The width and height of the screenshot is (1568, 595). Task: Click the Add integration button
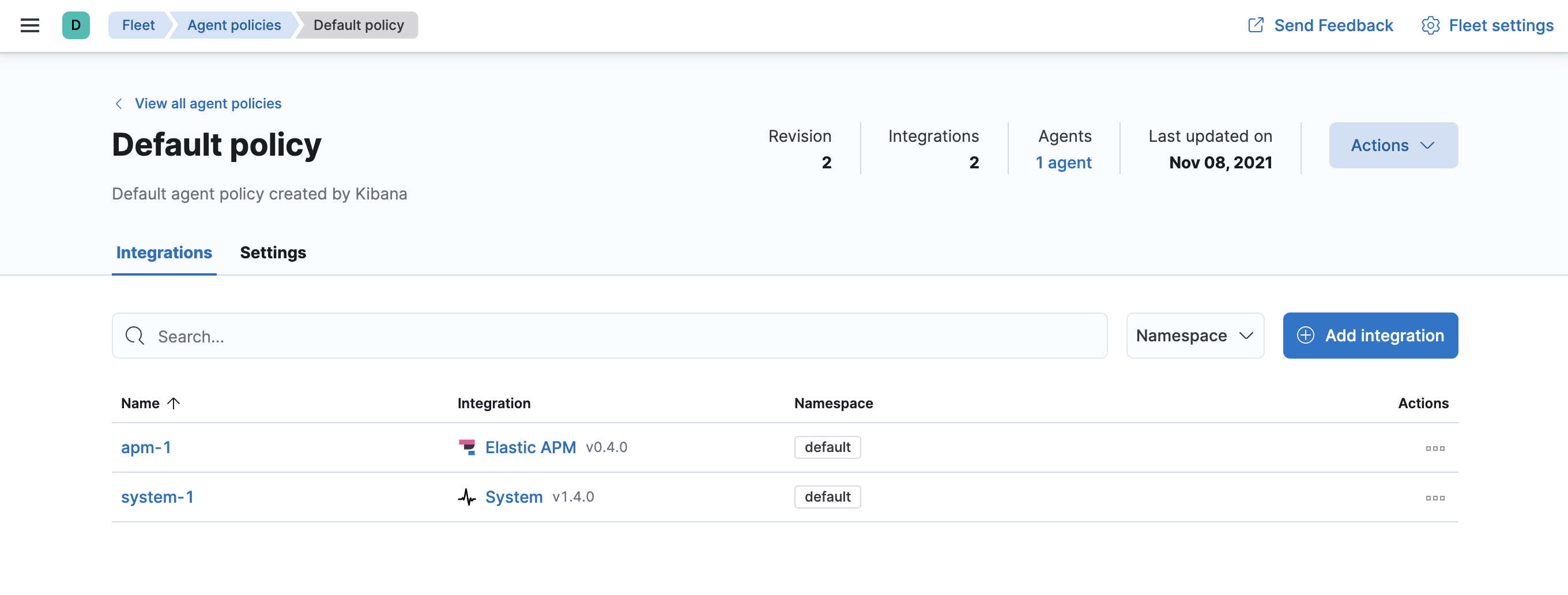click(1370, 336)
